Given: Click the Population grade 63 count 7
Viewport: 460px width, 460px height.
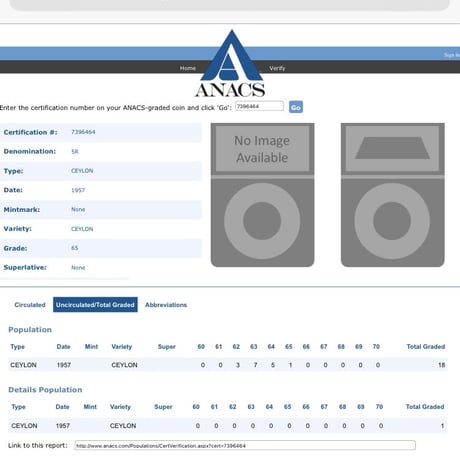Looking at the screenshot, I should point(255,365).
